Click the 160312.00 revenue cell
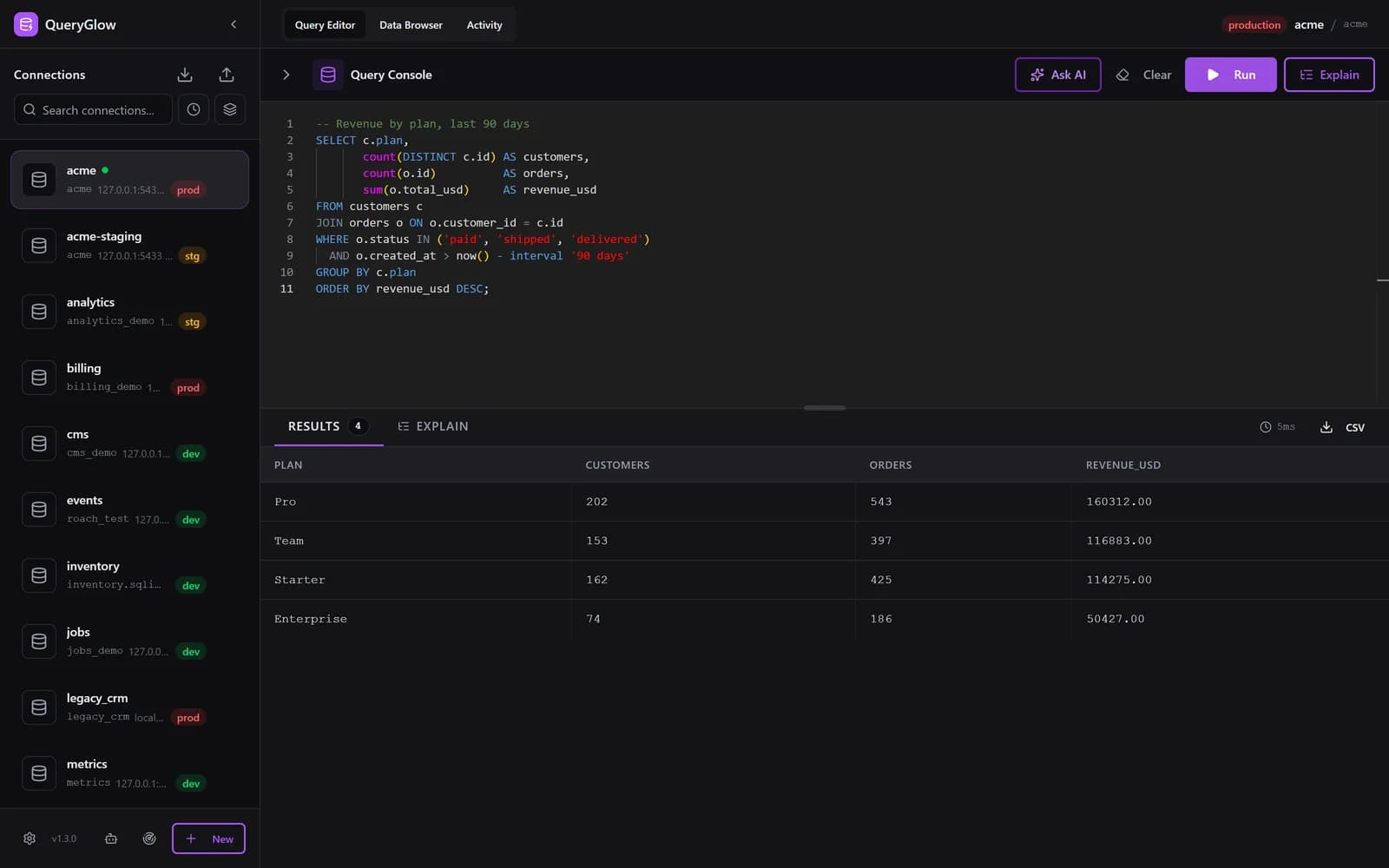This screenshot has height=868, width=1389. coord(1229,502)
